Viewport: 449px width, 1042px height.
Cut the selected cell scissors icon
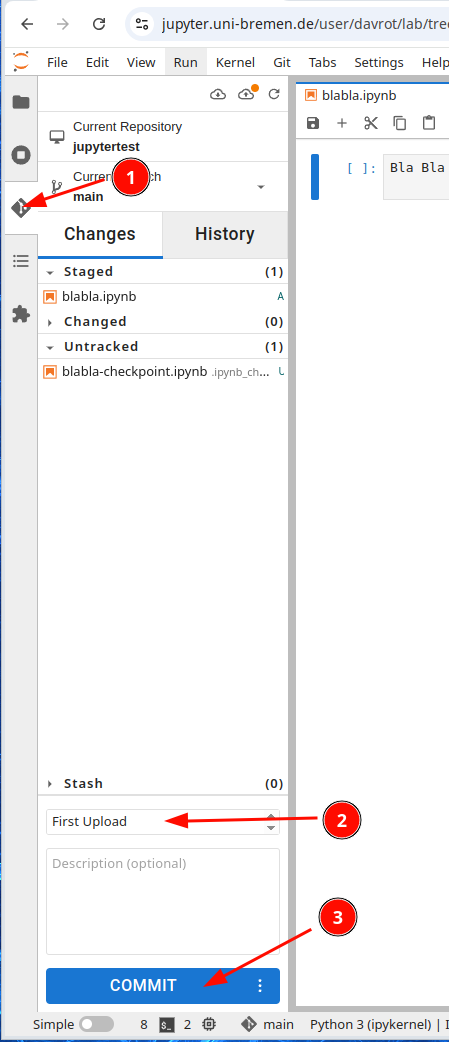[x=371, y=123]
